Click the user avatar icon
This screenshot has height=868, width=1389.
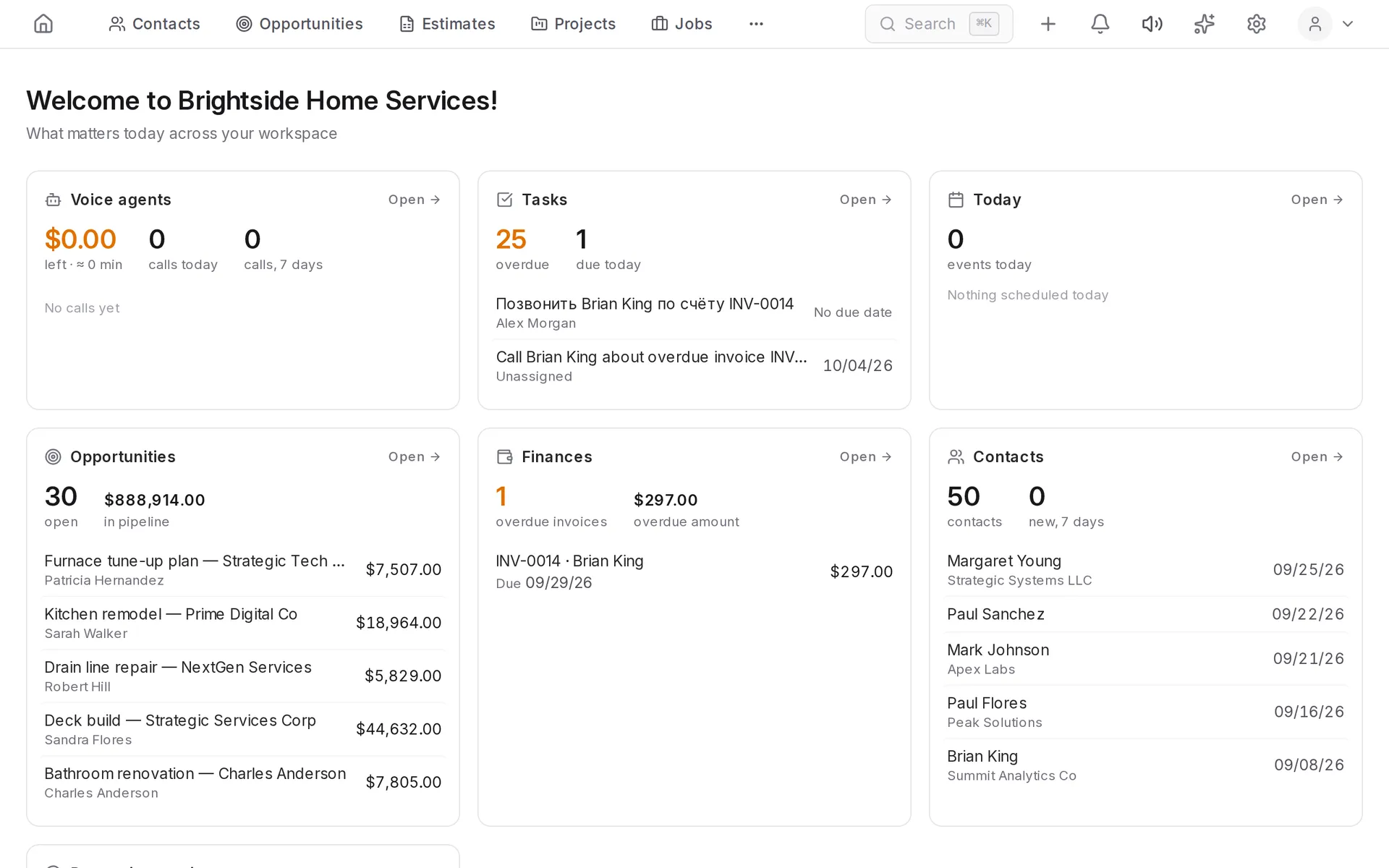[x=1314, y=24]
